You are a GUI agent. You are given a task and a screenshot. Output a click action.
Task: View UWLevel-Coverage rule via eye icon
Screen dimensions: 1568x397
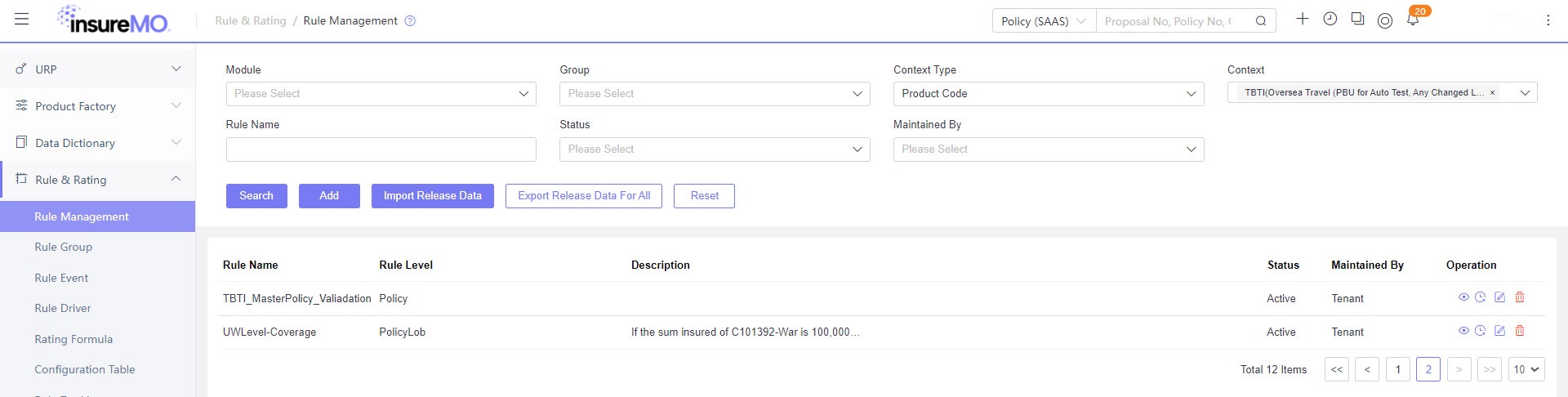1463,331
